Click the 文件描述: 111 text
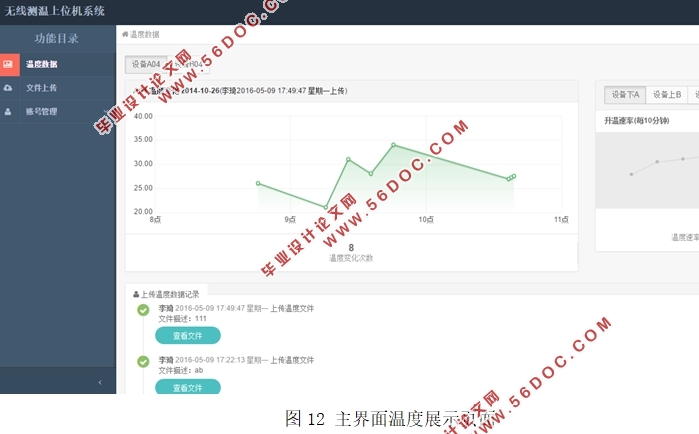The image size is (699, 434). point(182,319)
